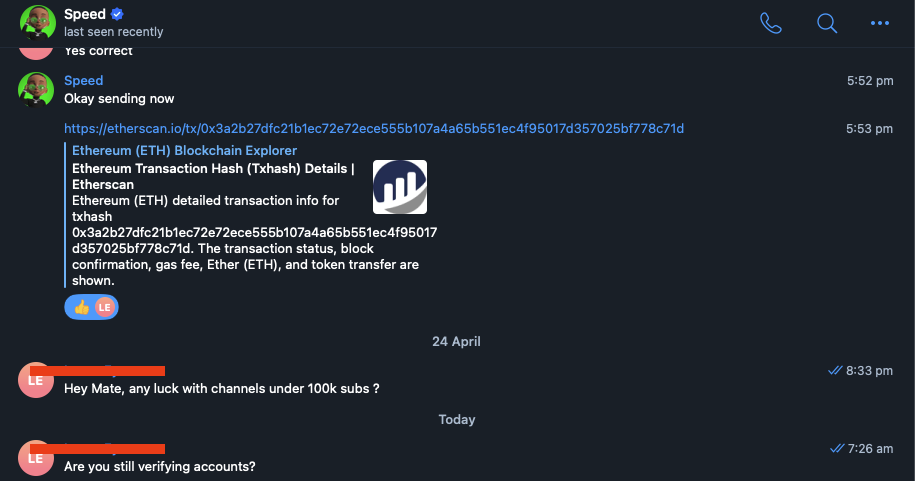Open Speed's profile avatar in header
Viewport: 915px width, 481px height.
[x=37, y=22]
